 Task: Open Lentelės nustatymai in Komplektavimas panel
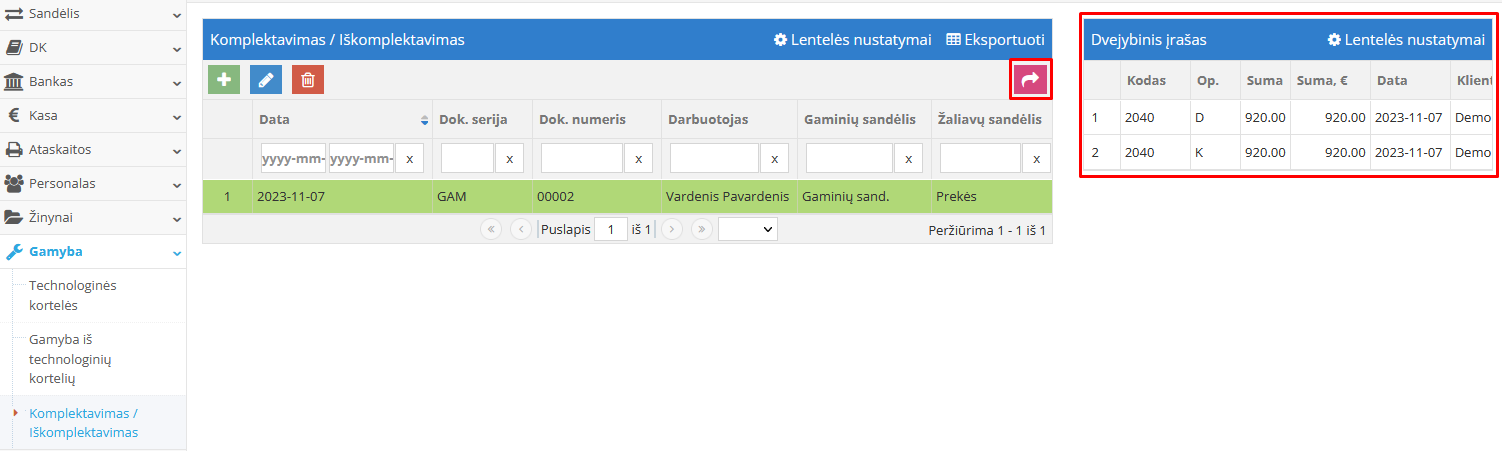[852, 40]
